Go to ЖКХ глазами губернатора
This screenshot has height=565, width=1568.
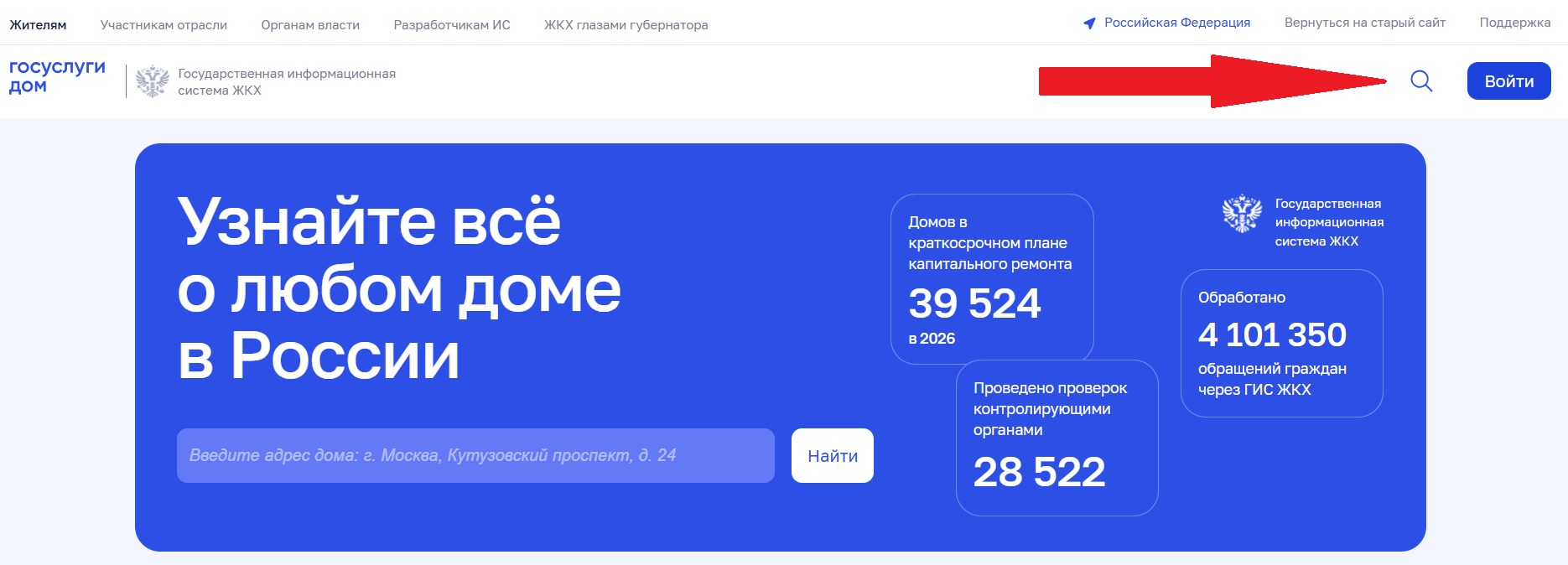[x=626, y=25]
